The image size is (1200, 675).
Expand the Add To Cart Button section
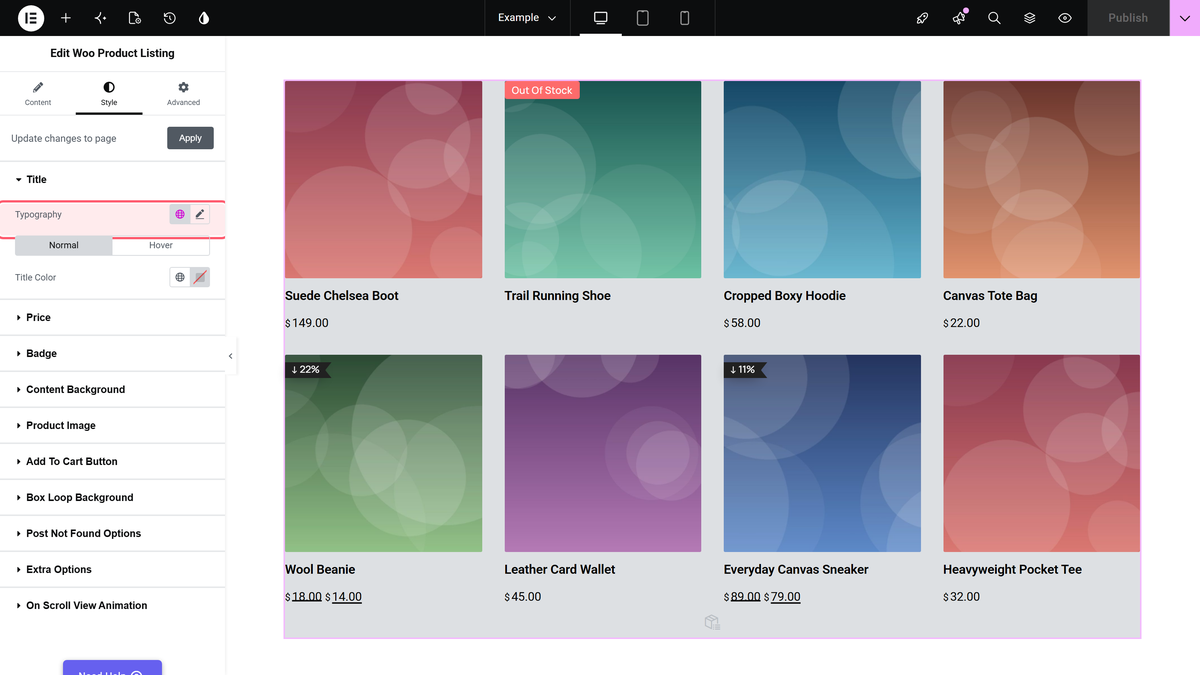tap(113, 461)
